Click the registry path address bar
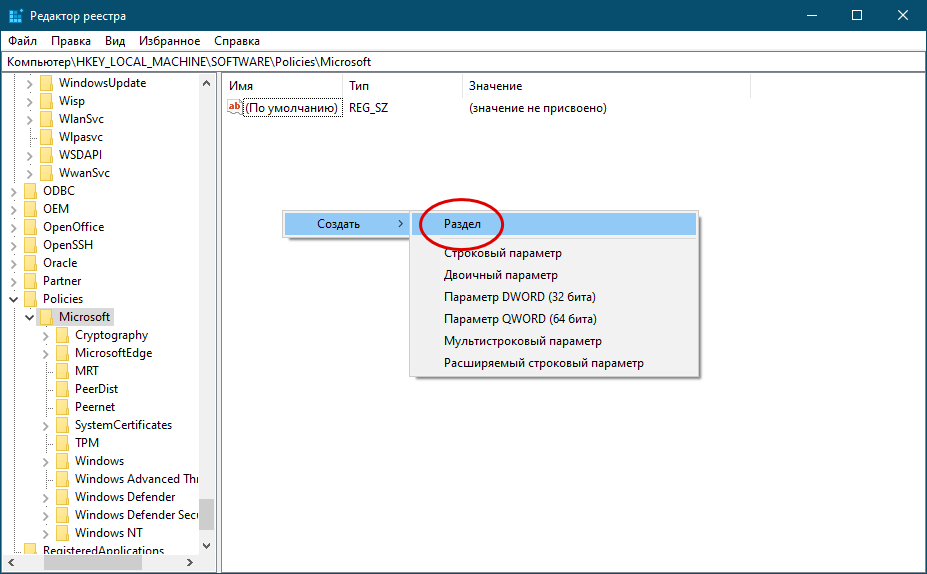This screenshot has width=927, height=574. click(463, 61)
